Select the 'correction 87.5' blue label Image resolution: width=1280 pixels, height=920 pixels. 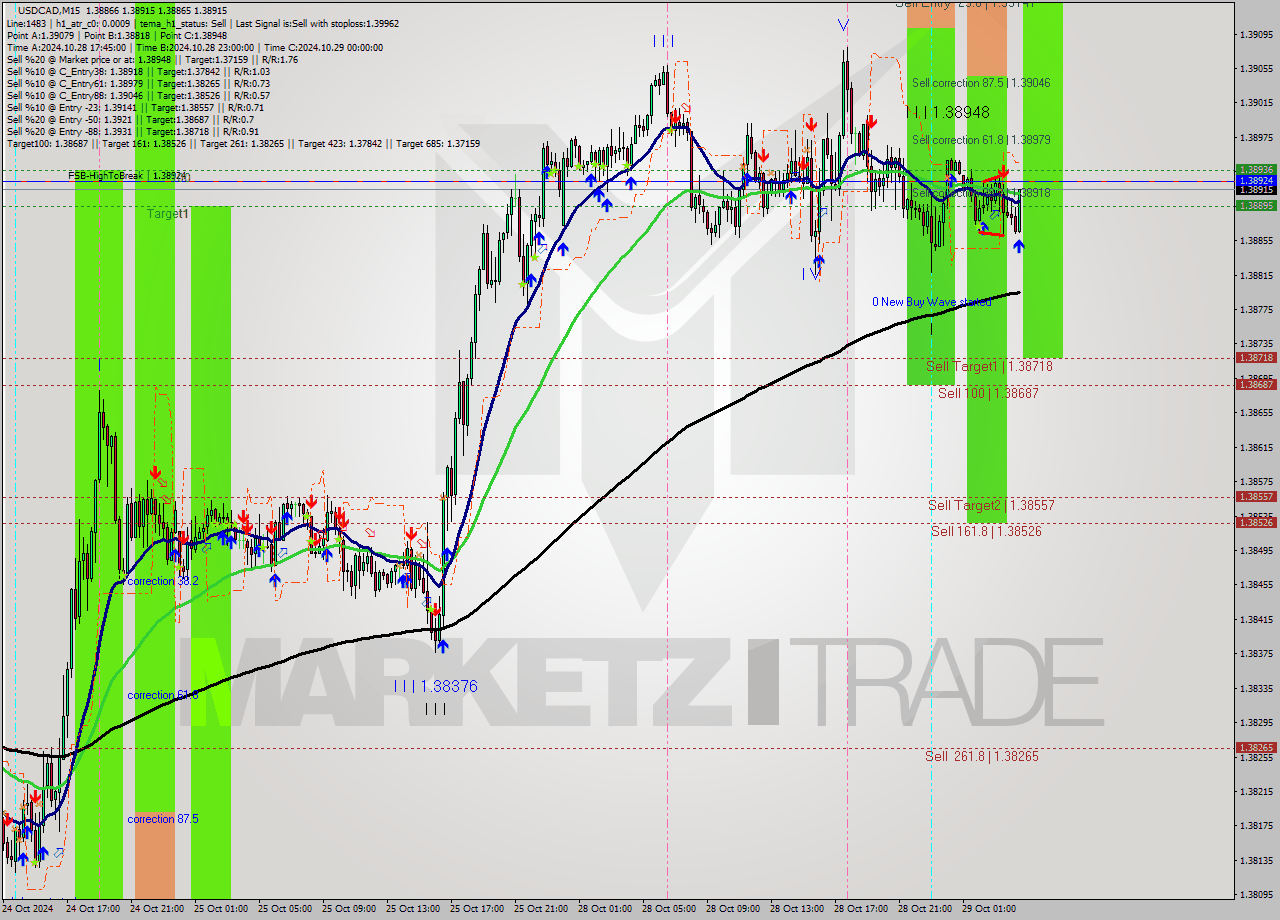point(163,819)
